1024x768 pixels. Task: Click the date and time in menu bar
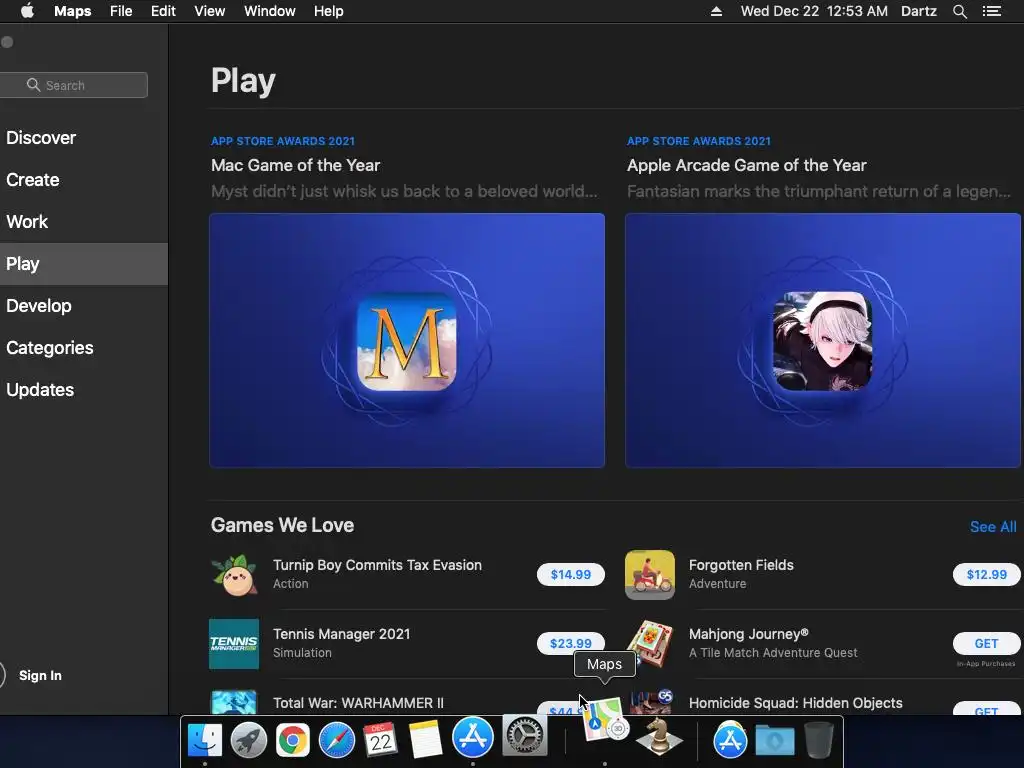click(x=814, y=11)
